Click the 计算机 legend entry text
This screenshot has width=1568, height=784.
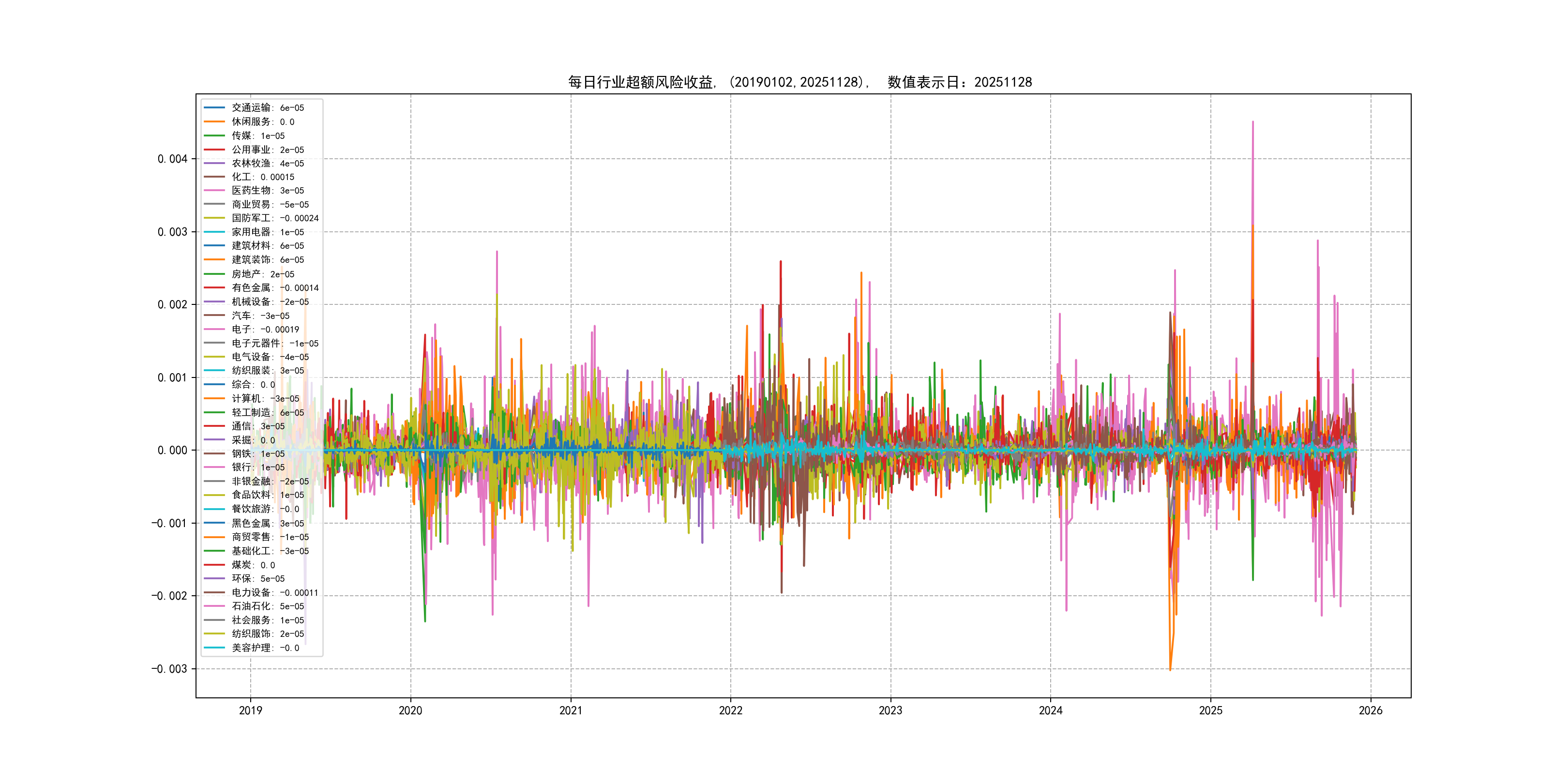pos(265,399)
